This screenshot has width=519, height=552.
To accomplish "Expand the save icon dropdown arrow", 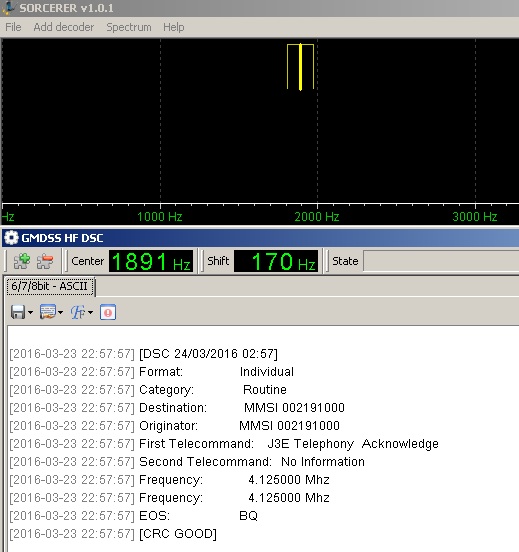I will click(30, 312).
